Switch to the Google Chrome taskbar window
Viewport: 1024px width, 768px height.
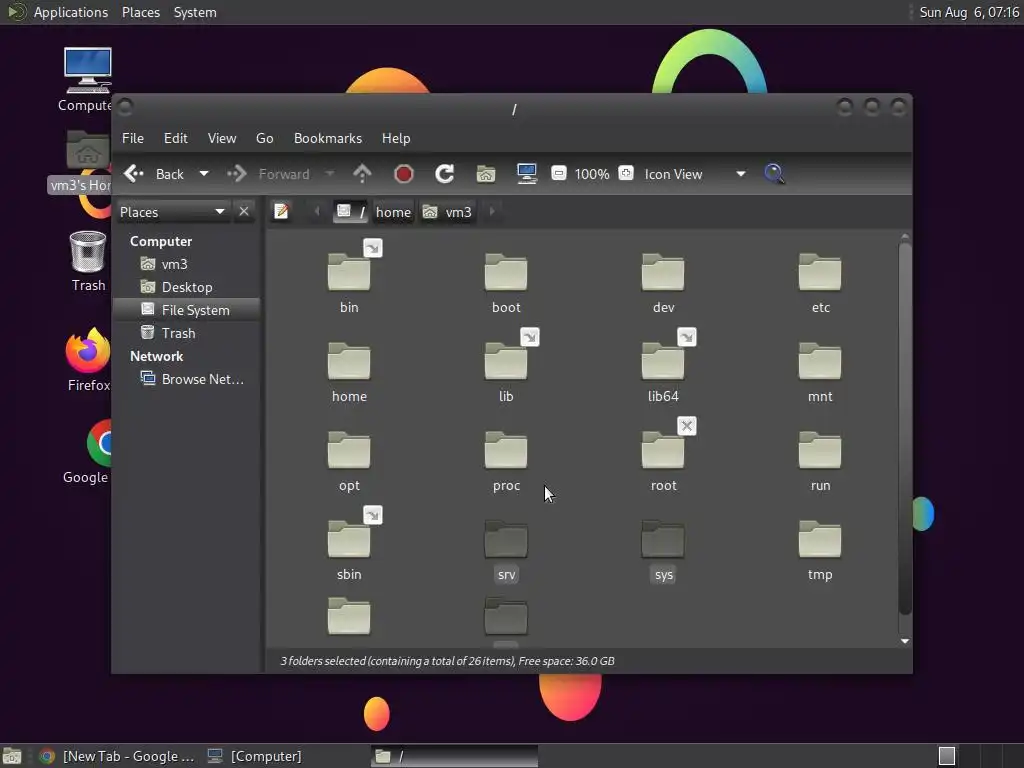click(x=118, y=756)
